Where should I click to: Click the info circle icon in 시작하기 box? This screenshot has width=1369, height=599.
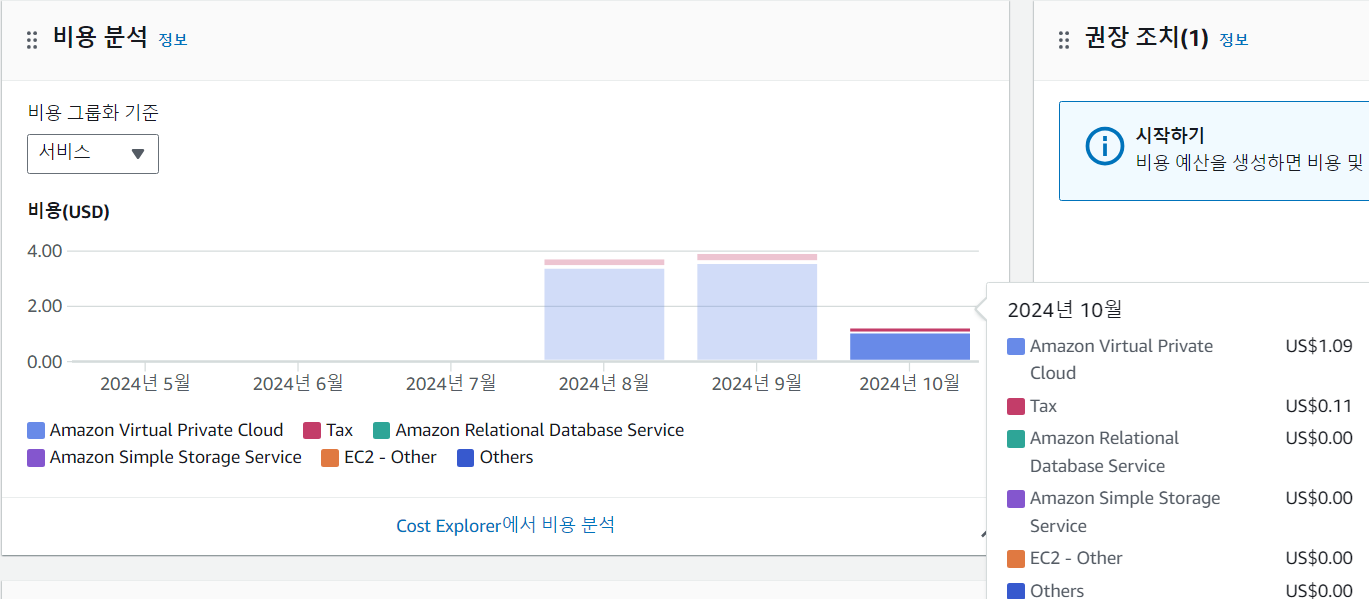pyautogui.click(x=1104, y=147)
